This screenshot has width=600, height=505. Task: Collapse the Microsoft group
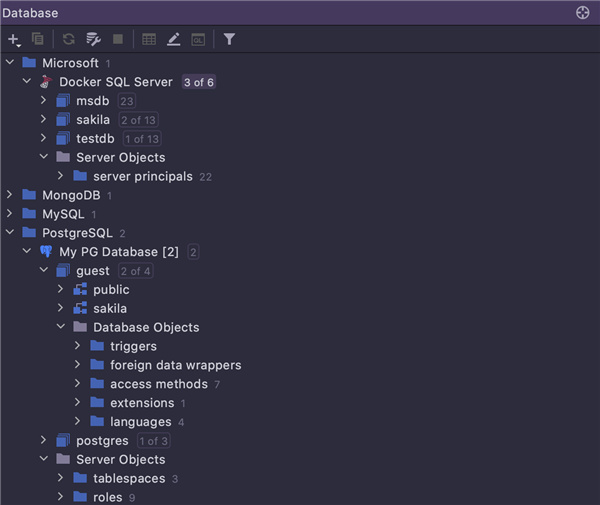(10, 62)
